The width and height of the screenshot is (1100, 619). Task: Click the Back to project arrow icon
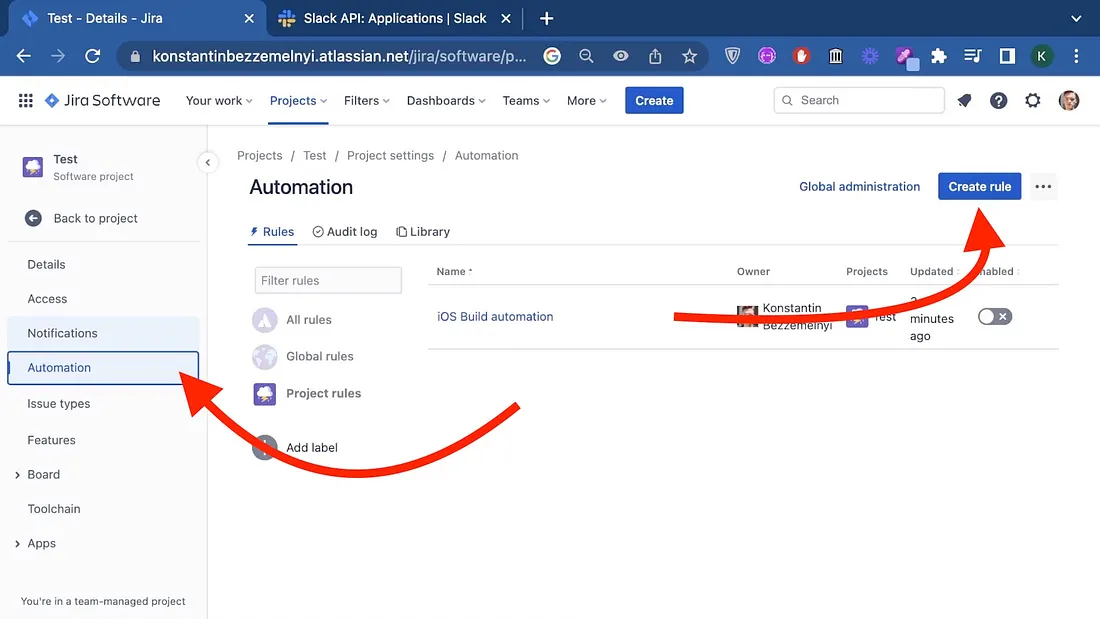(33, 218)
